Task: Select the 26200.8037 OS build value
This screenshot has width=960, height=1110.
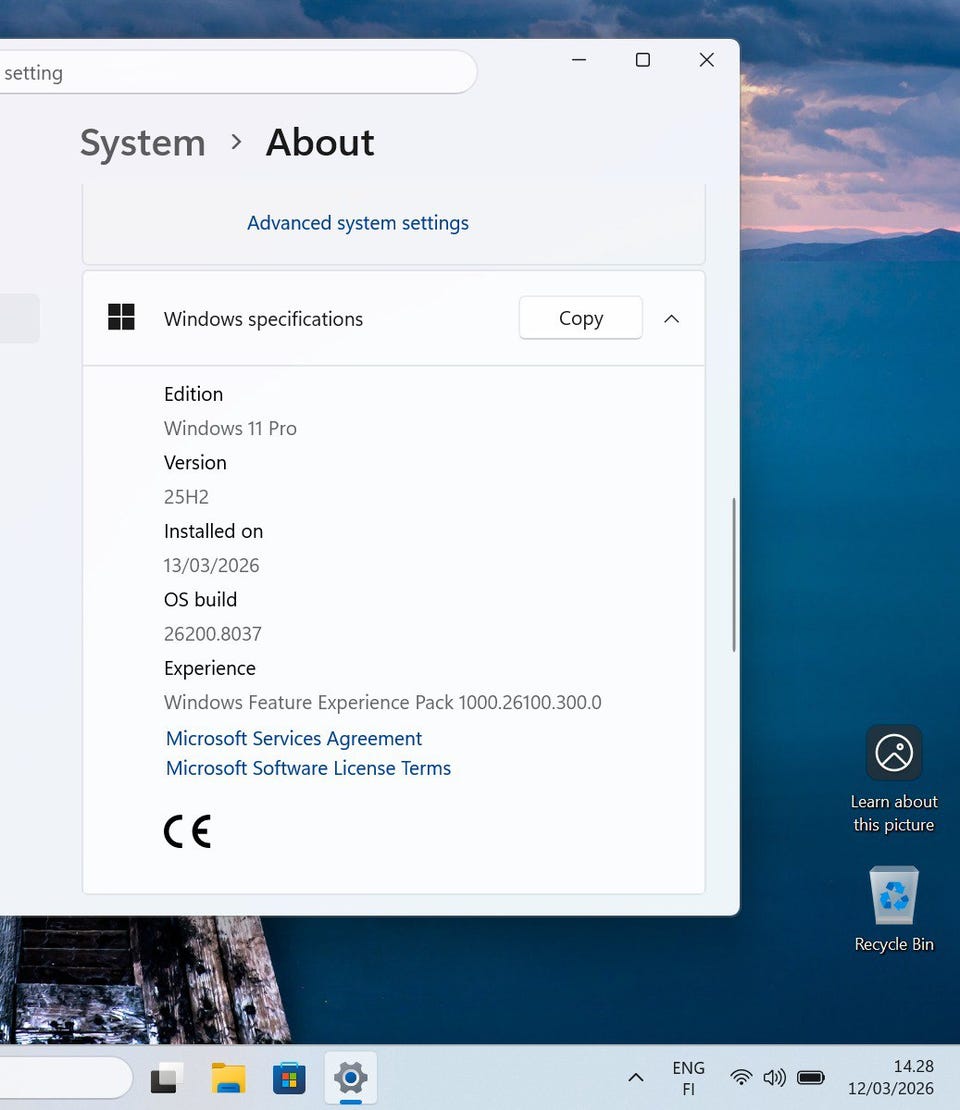Action: (x=212, y=634)
